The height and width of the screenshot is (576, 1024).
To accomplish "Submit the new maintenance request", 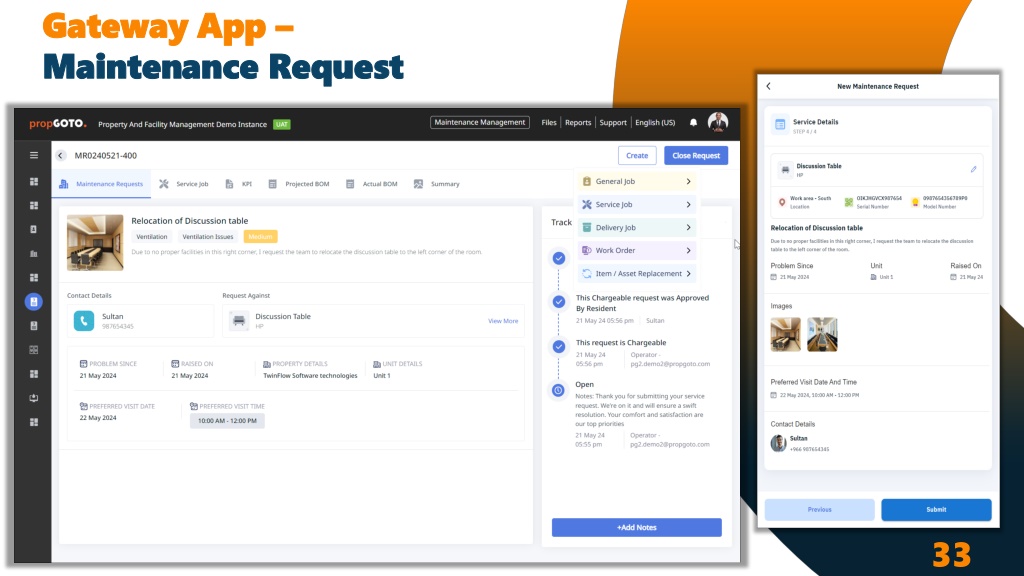I will [936, 509].
